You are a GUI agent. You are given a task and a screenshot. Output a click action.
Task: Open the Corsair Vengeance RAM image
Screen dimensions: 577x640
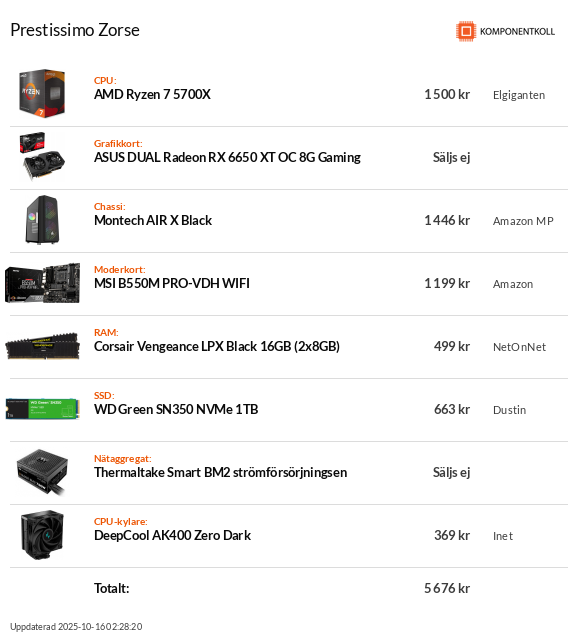(42, 346)
